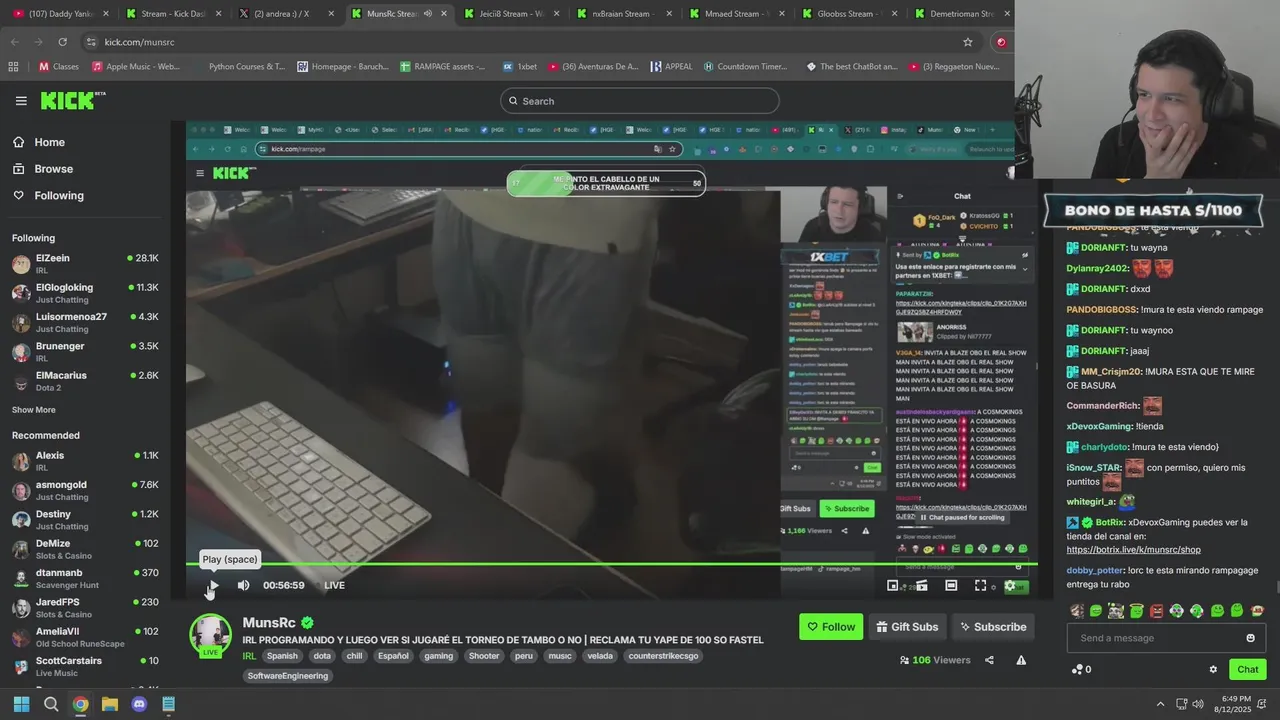Click the green stream progress bar
This screenshot has height=720, width=1280.
[x=611, y=564]
